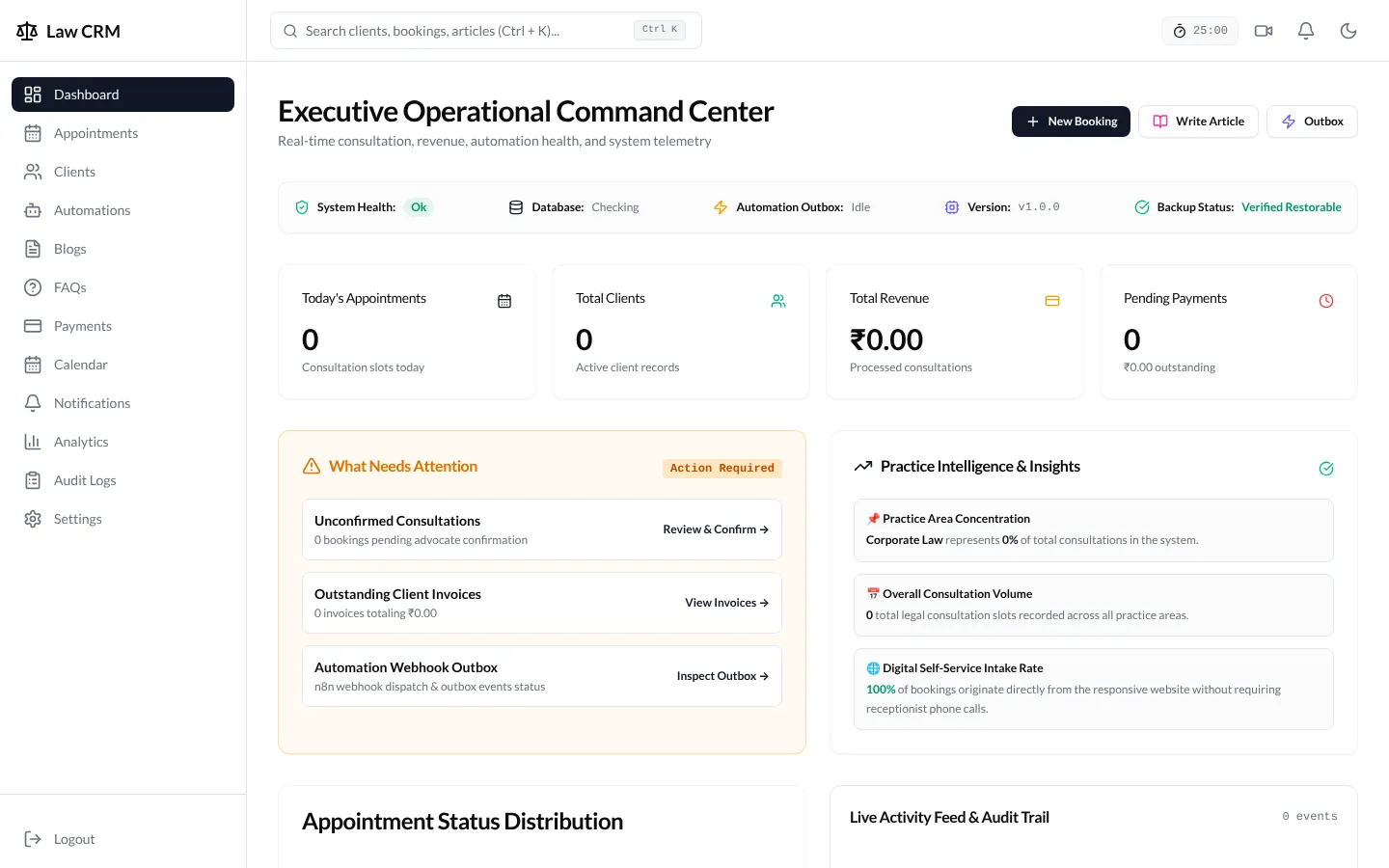1389x868 pixels.
Task: Click the New Booking button
Action: click(x=1071, y=122)
